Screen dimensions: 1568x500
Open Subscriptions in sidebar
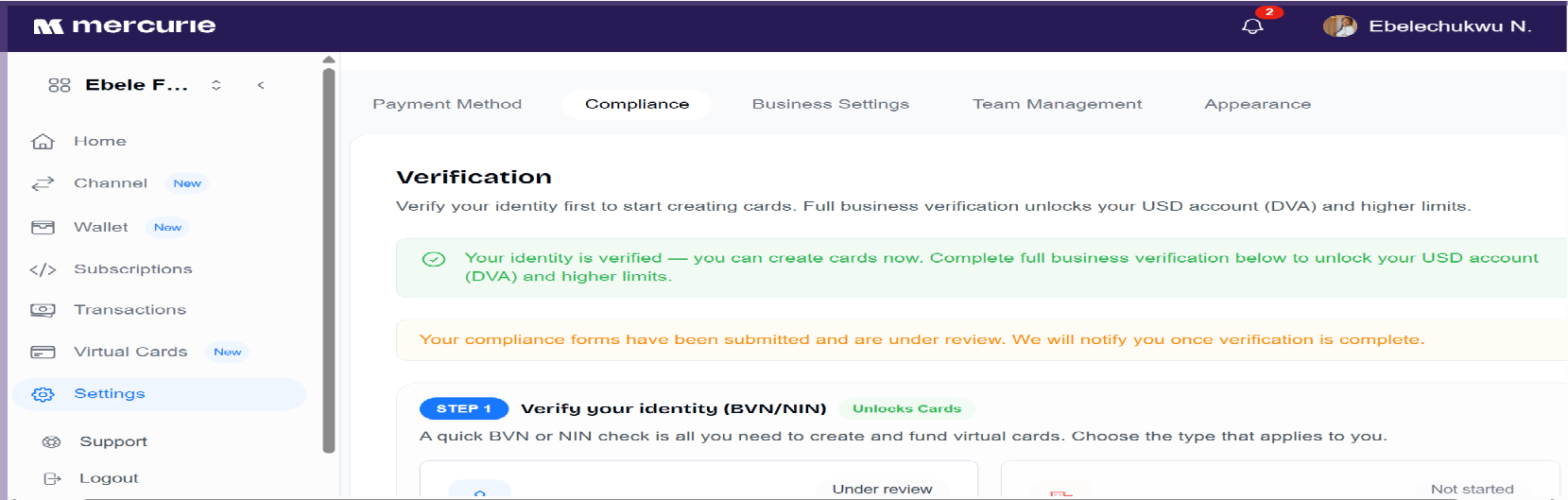click(133, 268)
